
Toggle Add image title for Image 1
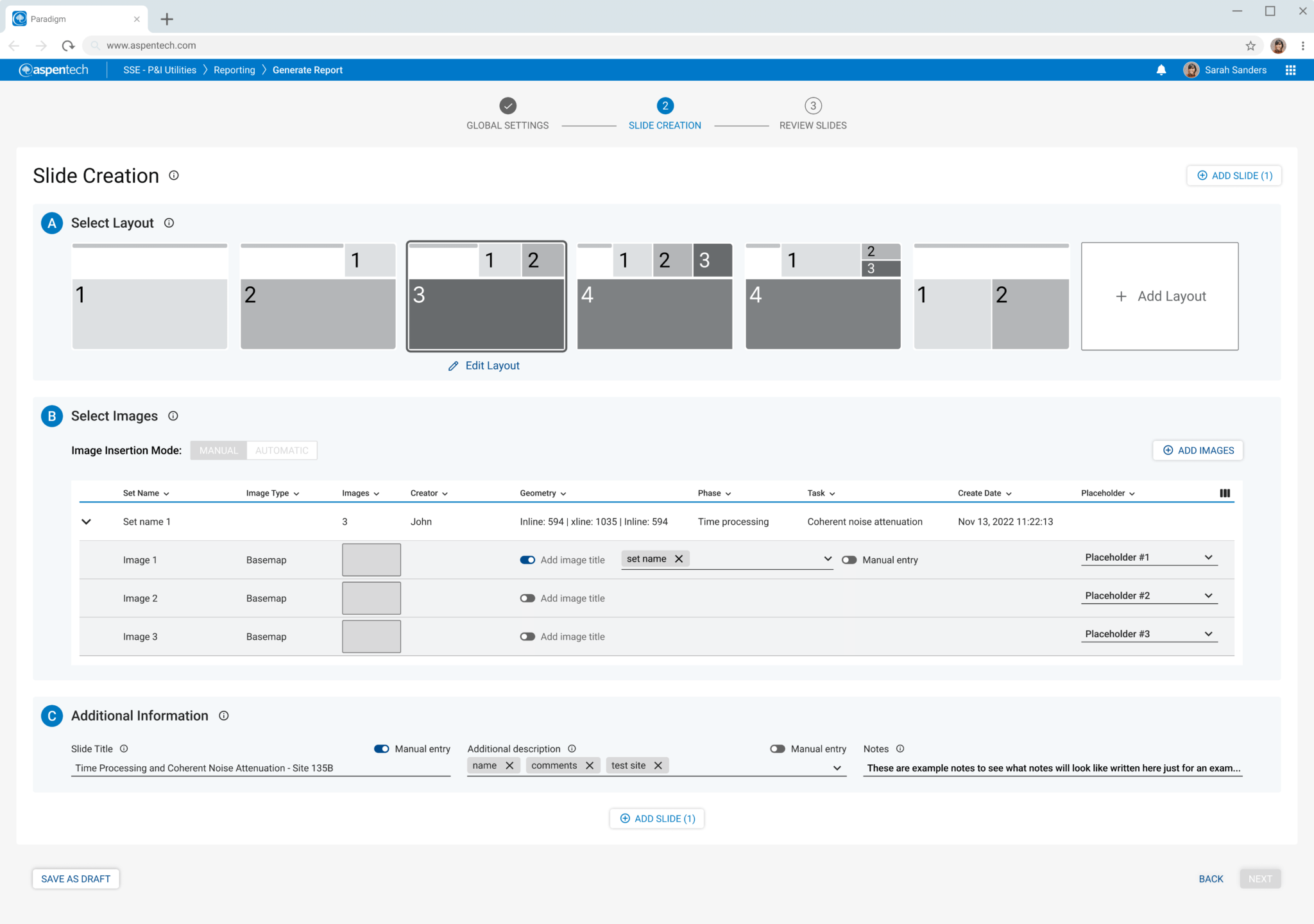click(527, 560)
